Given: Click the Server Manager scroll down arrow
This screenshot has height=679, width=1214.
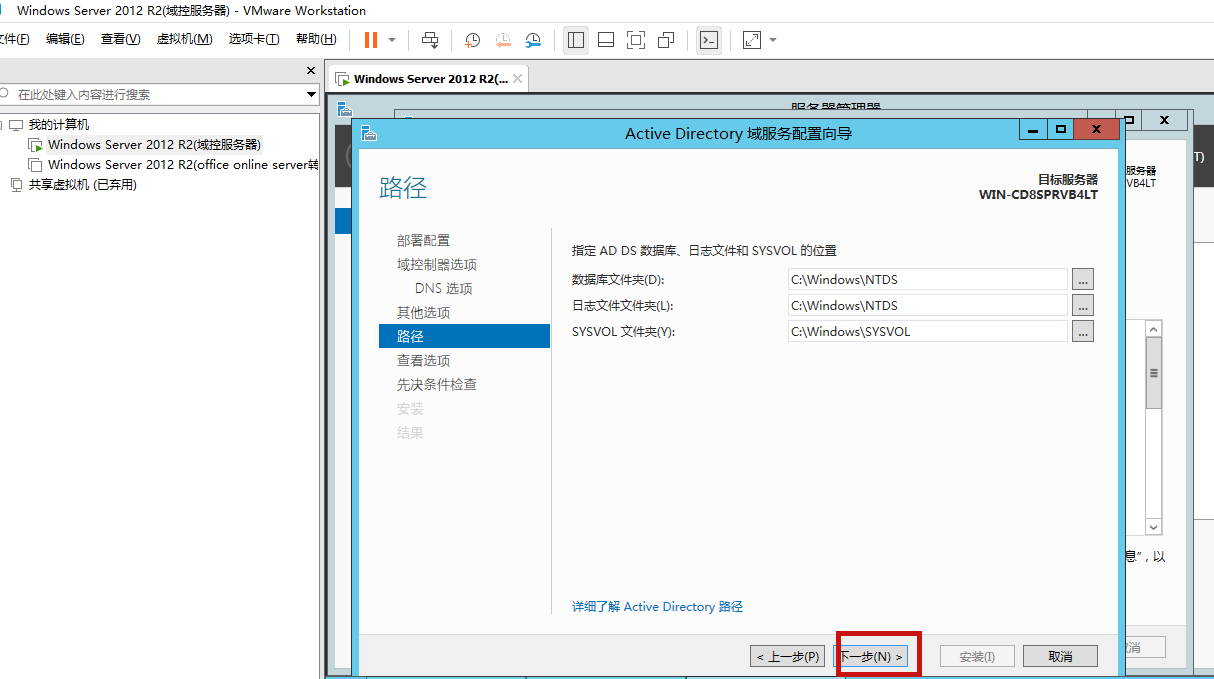Looking at the screenshot, I should (x=1153, y=527).
